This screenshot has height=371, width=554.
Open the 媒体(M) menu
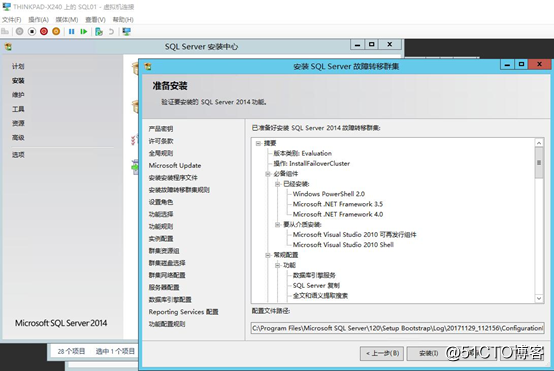click(x=67, y=20)
